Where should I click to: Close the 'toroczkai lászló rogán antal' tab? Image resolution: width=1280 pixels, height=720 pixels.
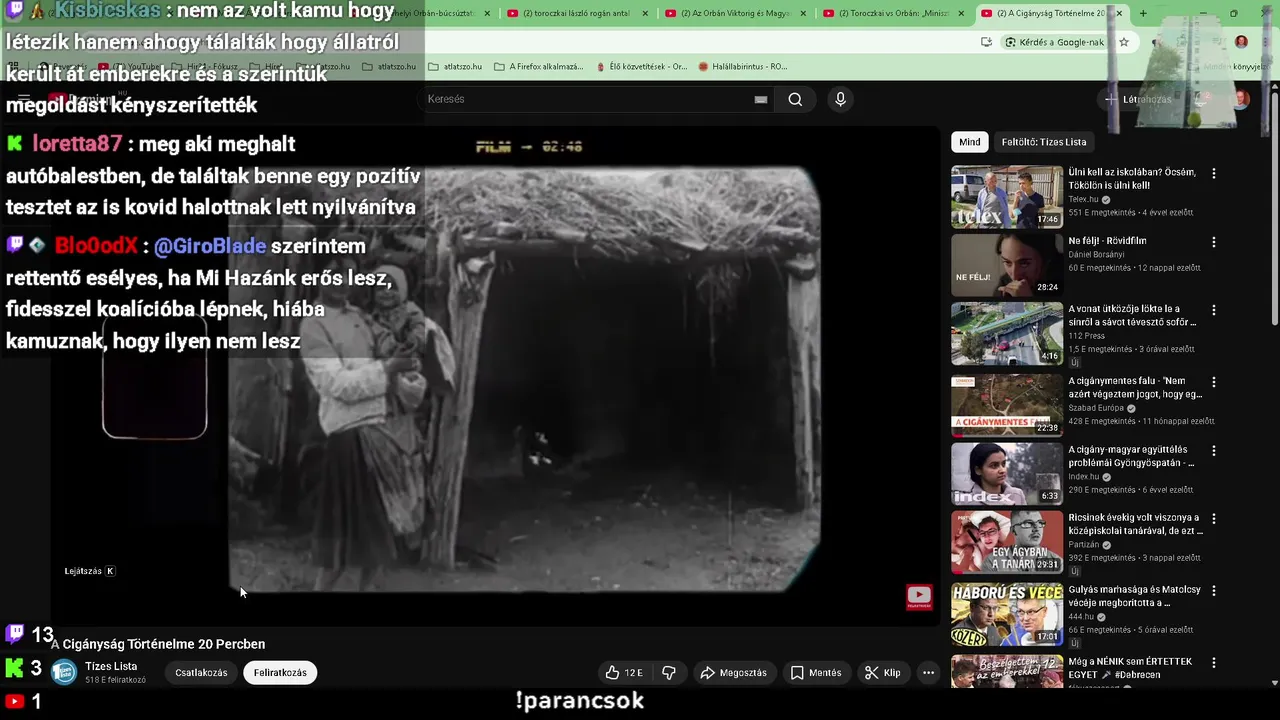tap(646, 13)
